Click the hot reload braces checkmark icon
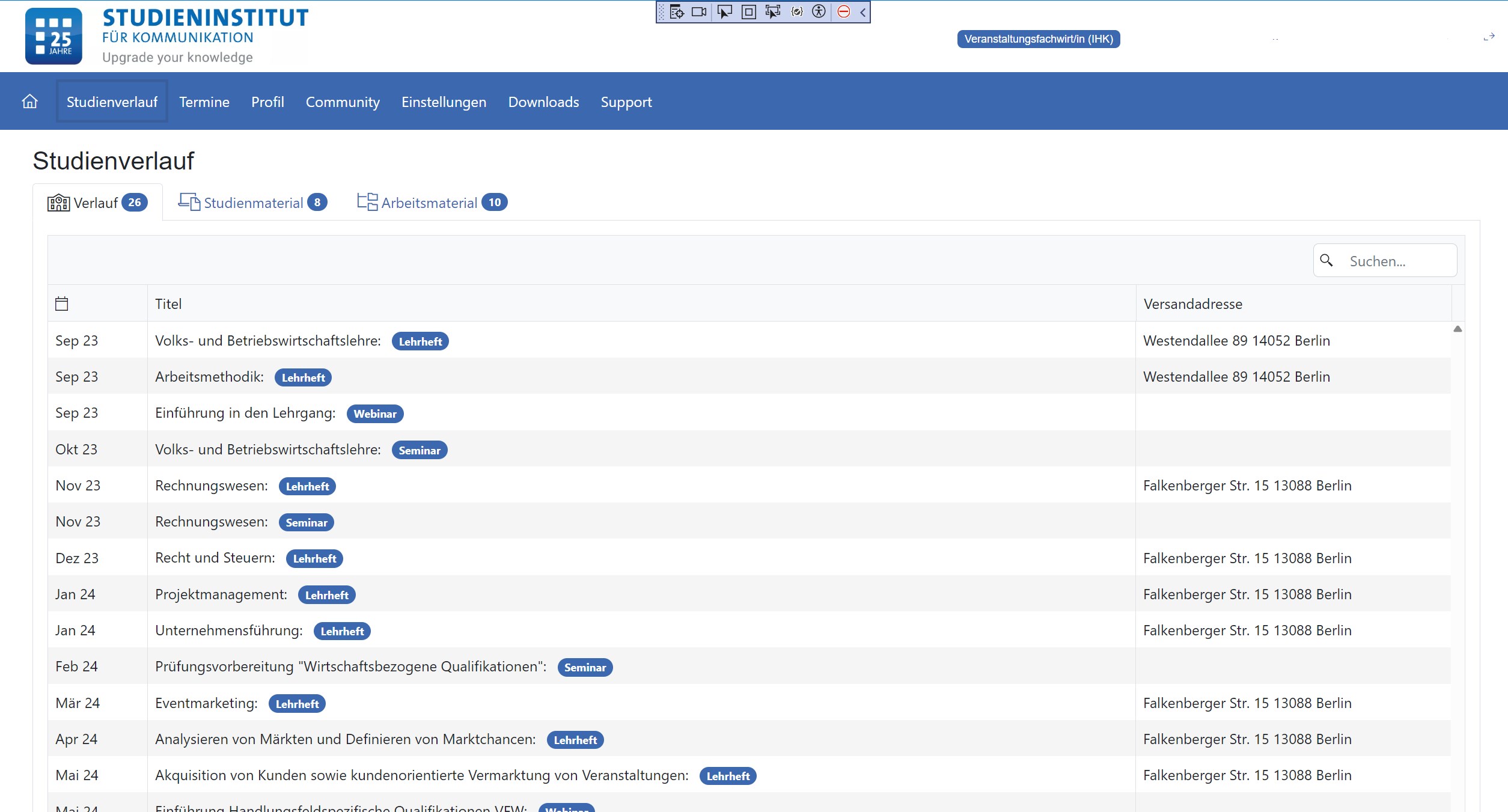Screen dimensions: 1508x812 click(797, 11)
